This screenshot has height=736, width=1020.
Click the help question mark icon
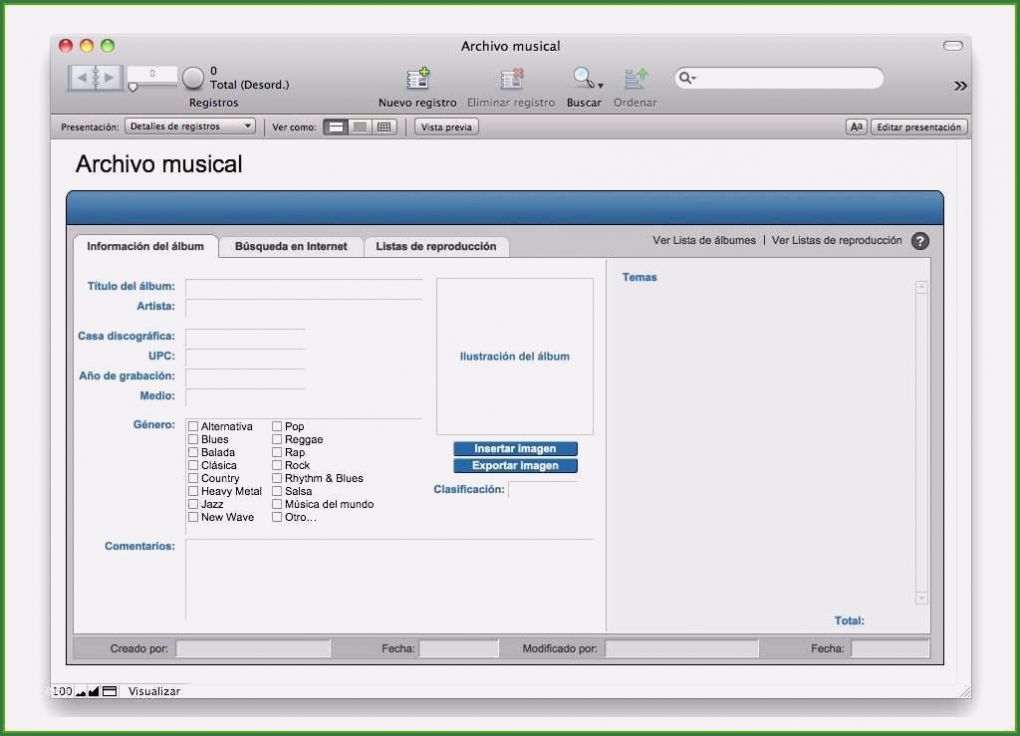(918, 240)
